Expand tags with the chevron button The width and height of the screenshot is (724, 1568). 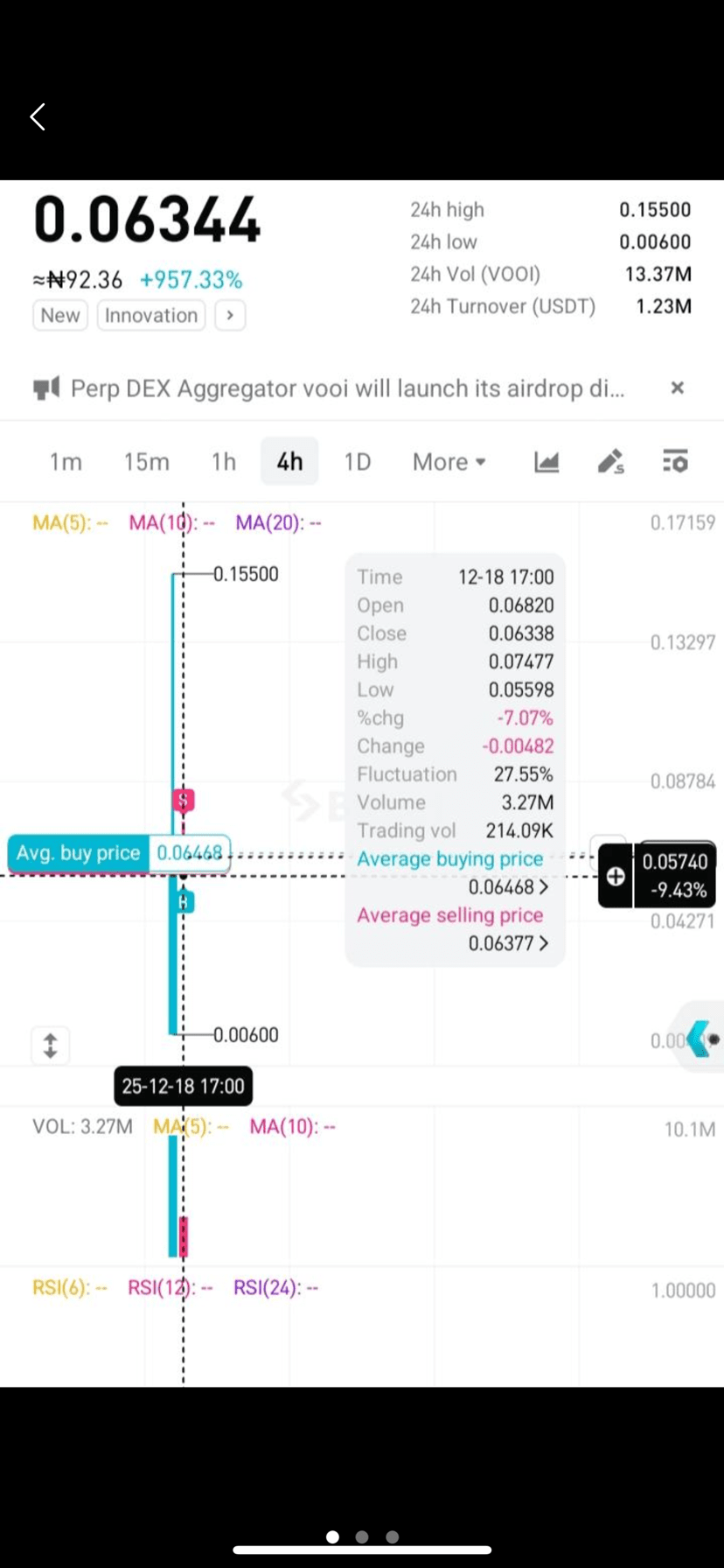pos(230,315)
